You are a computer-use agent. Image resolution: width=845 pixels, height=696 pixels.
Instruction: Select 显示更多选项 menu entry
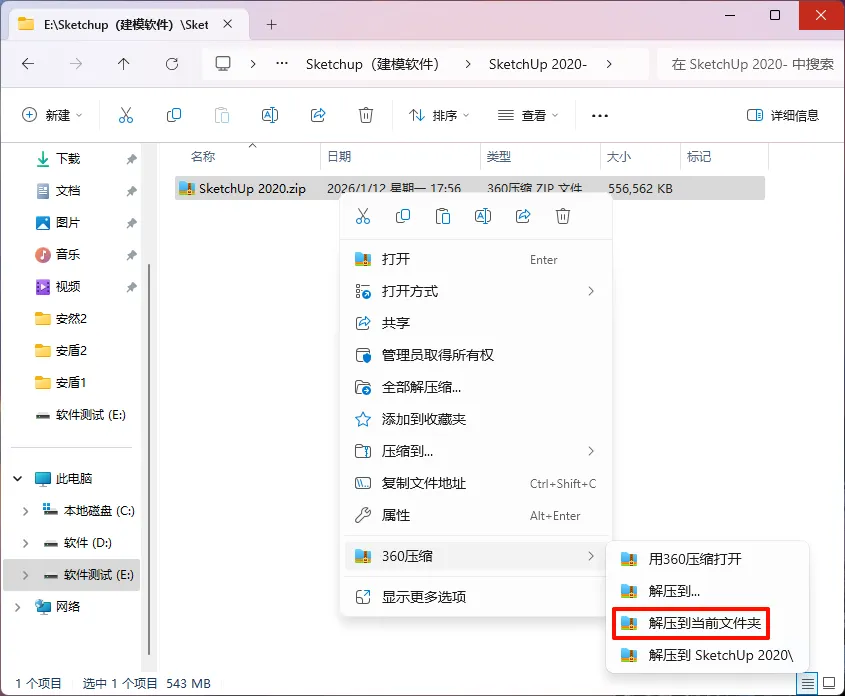point(476,597)
